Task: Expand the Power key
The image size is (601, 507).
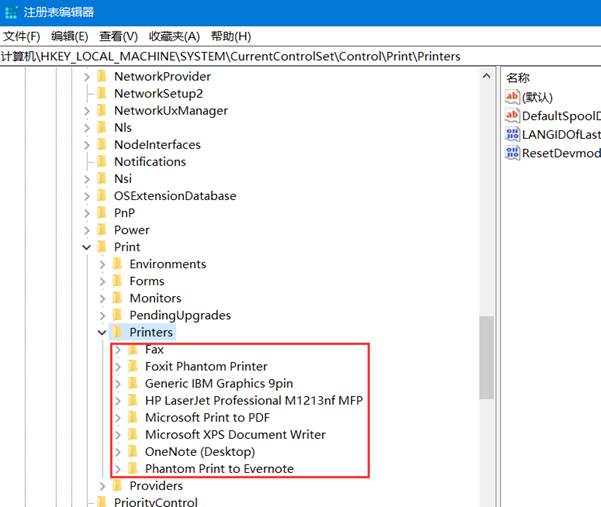Action: [87, 230]
